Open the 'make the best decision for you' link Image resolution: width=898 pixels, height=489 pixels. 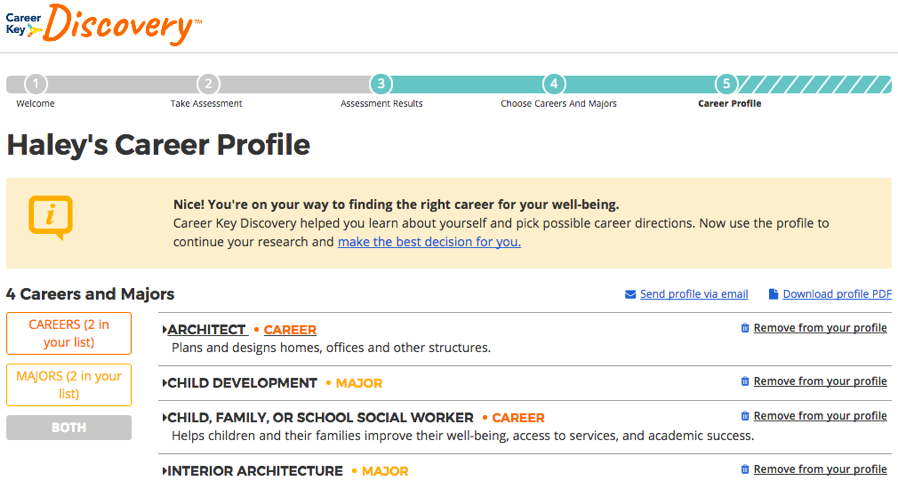click(429, 242)
